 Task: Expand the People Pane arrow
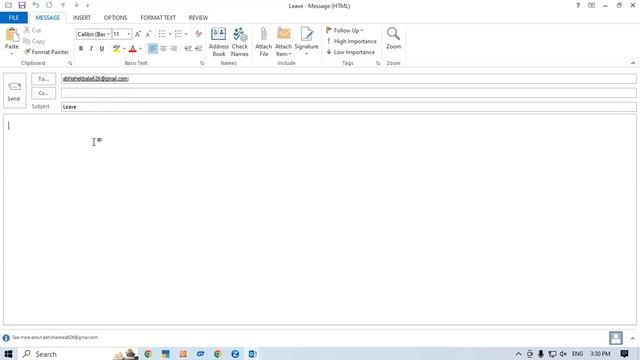[x=633, y=338]
